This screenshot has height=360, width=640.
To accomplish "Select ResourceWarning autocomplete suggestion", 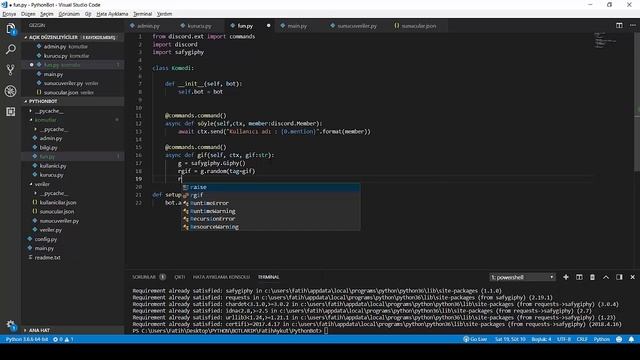I will point(271,227).
